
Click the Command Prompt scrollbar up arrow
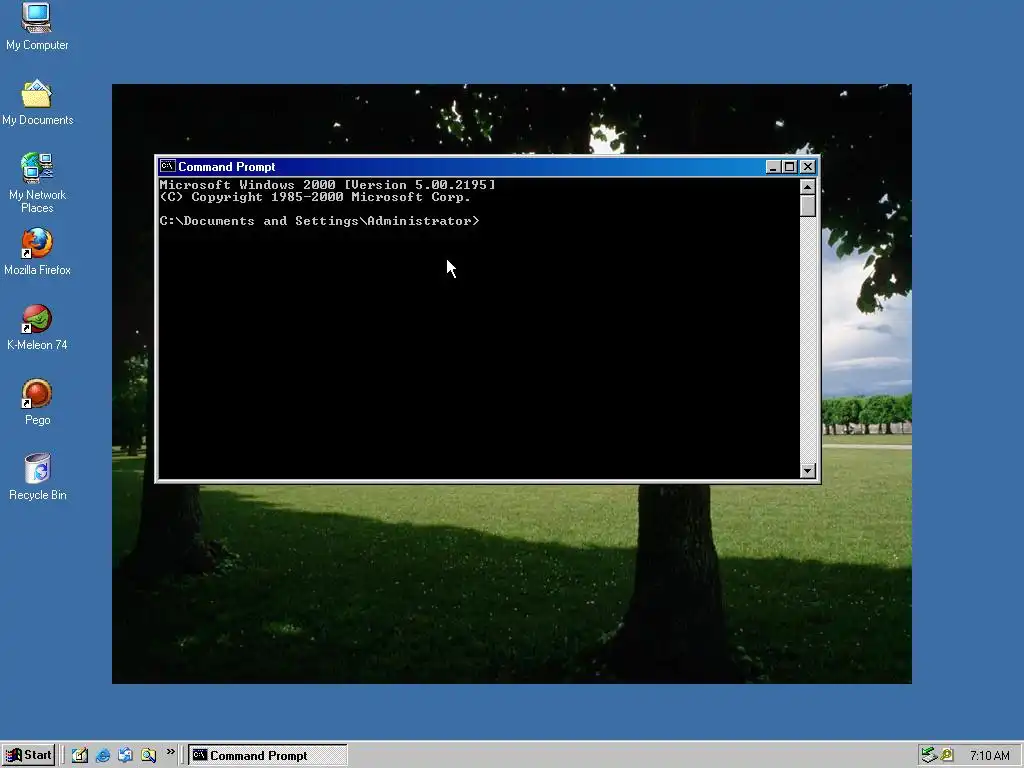pyautogui.click(x=808, y=187)
